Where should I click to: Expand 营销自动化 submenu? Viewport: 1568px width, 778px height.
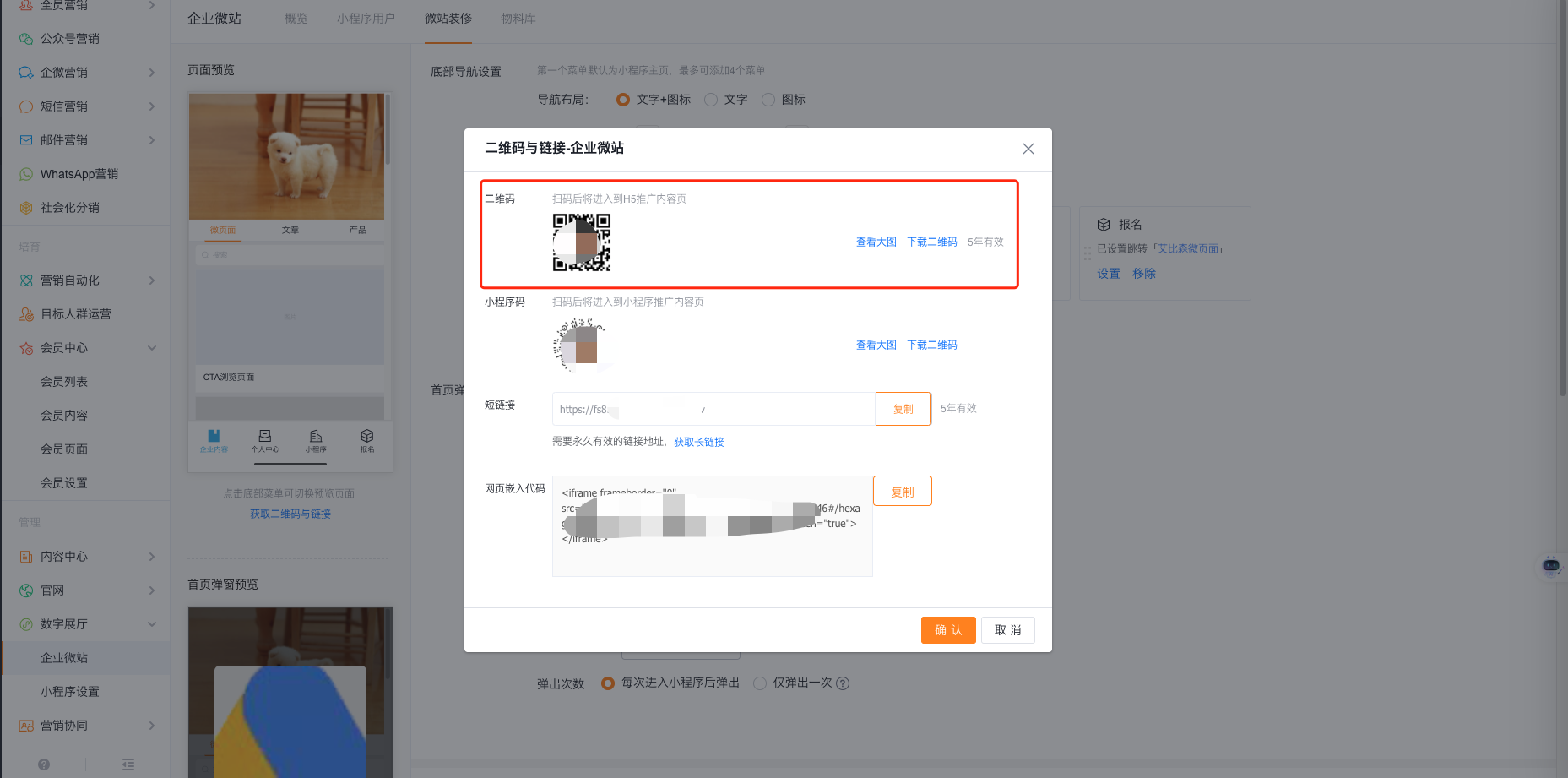tap(152, 280)
